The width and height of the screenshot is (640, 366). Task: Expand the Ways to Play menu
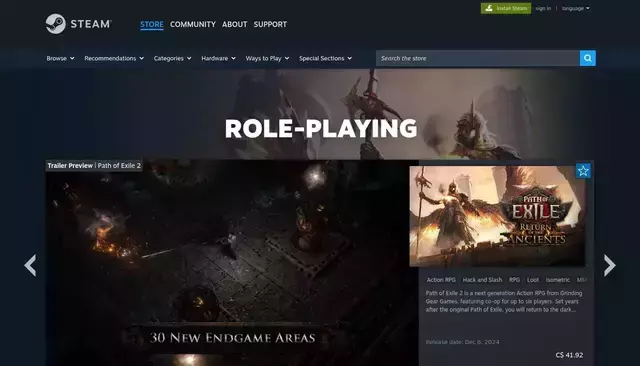[x=267, y=58]
